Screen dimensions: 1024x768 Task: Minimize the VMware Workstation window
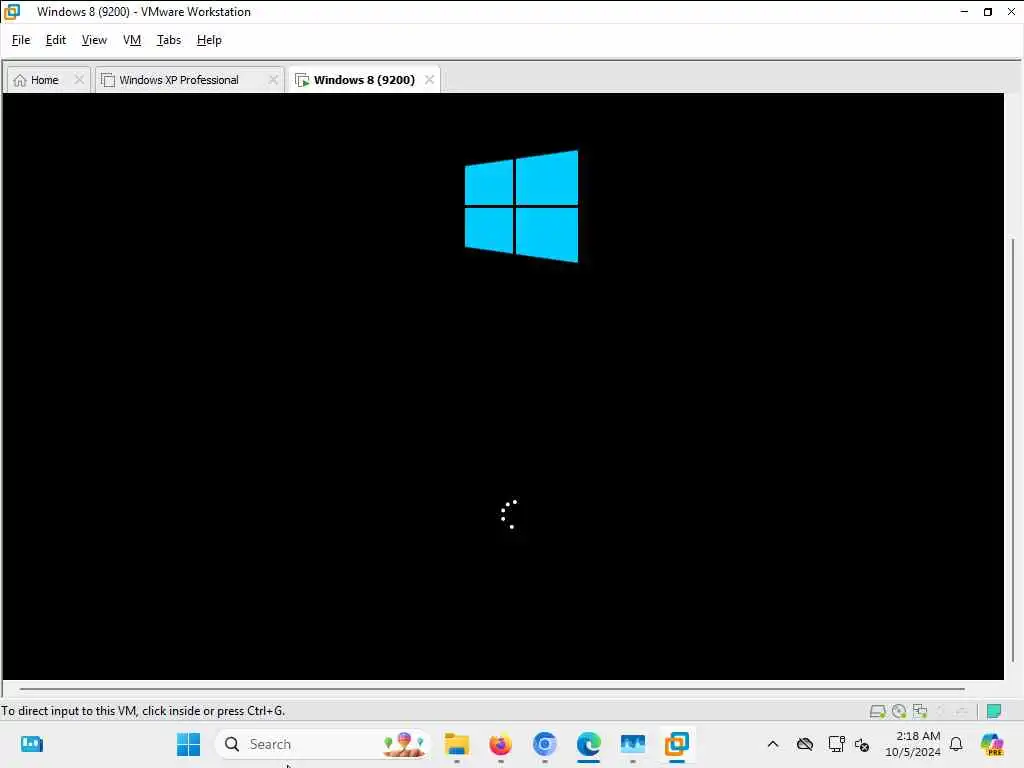point(964,12)
